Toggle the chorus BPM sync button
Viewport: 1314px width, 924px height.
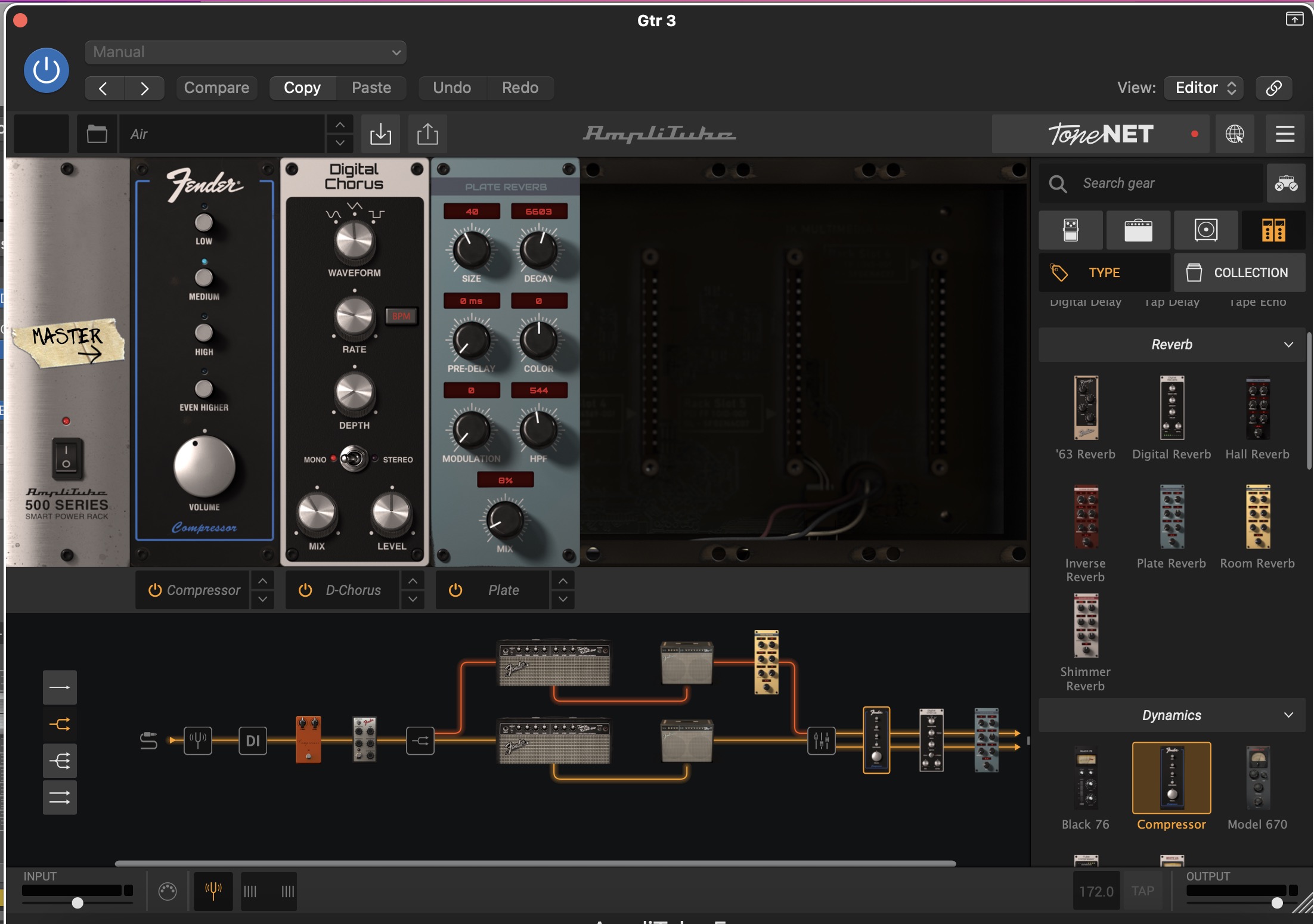pos(401,316)
